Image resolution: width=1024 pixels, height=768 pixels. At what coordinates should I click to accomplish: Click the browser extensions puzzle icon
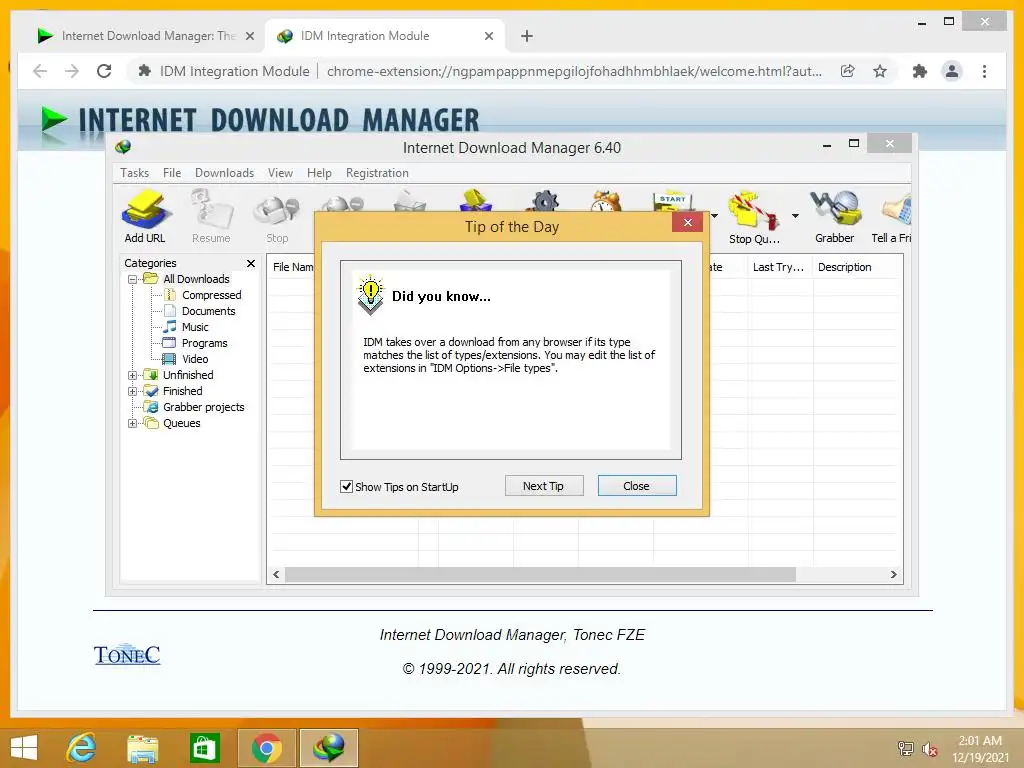[x=920, y=71]
